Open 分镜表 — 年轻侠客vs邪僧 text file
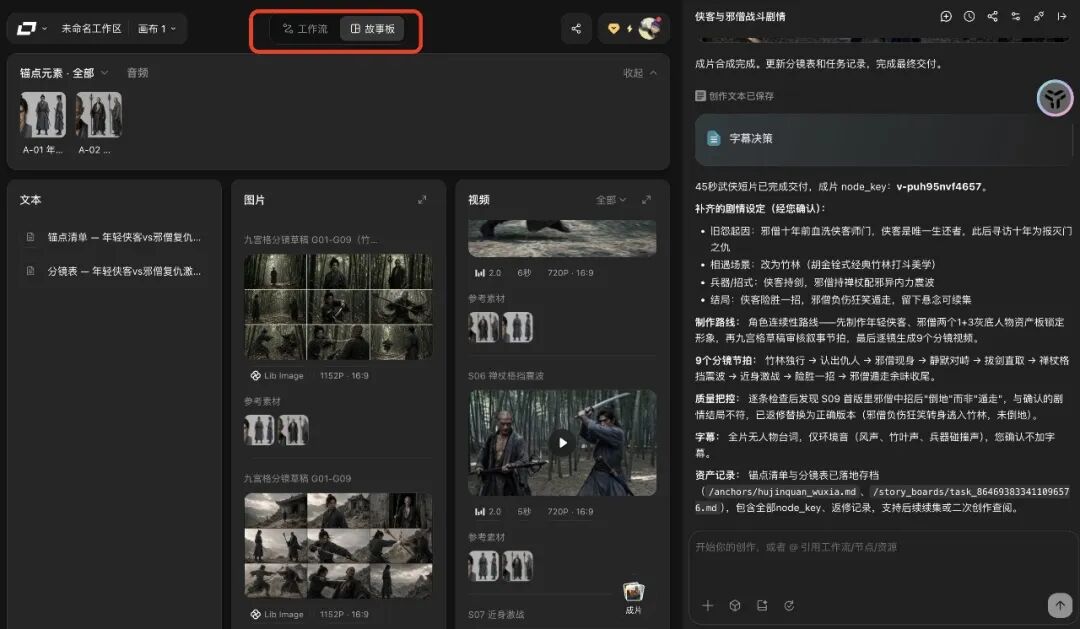The width and height of the screenshot is (1080, 629). [114, 271]
